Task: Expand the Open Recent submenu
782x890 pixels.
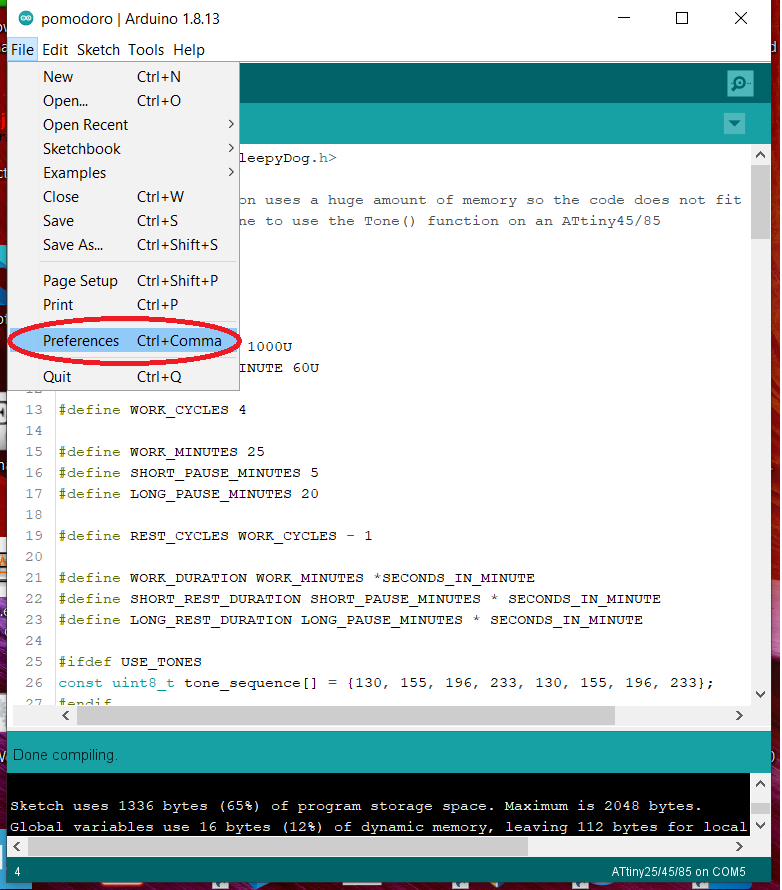Action: [x=123, y=124]
